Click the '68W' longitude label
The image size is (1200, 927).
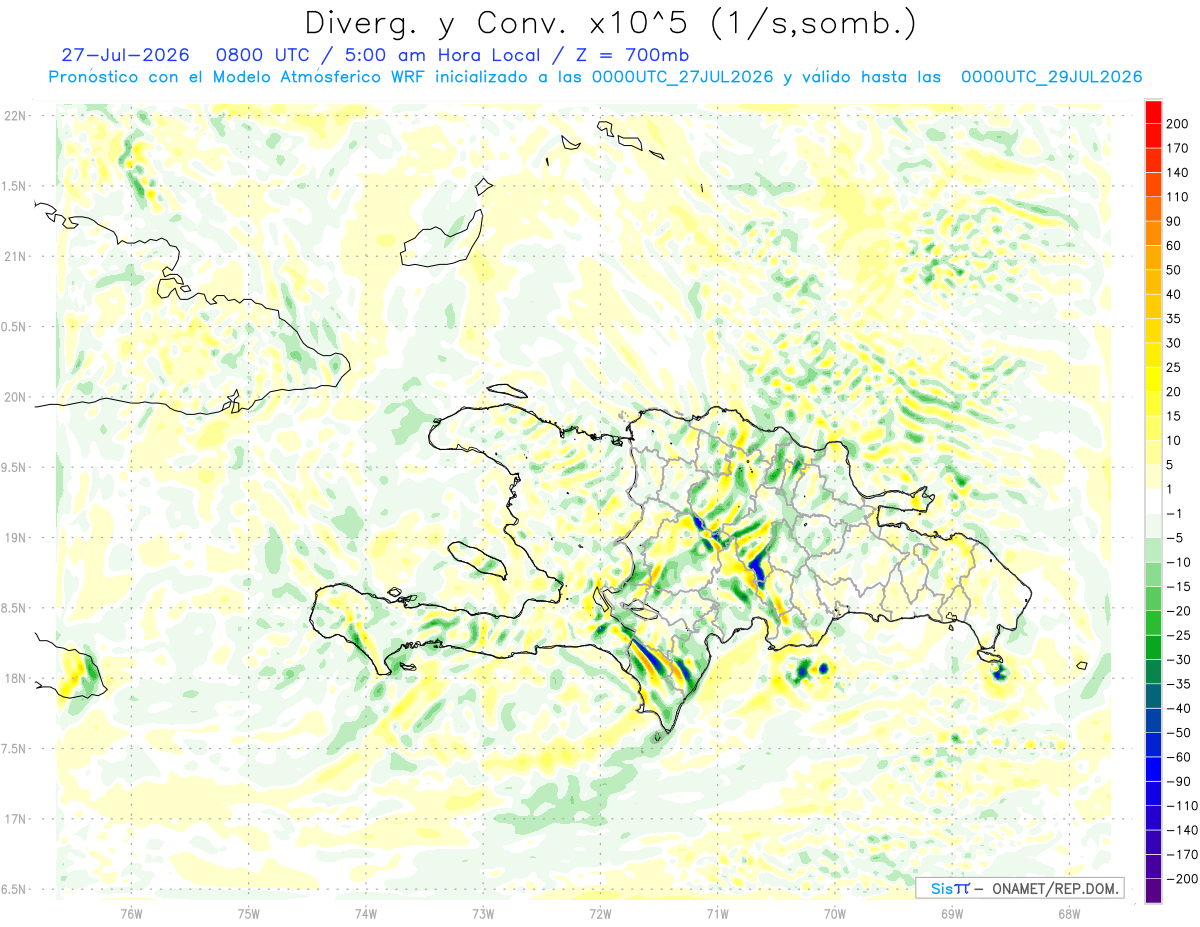point(1069,913)
